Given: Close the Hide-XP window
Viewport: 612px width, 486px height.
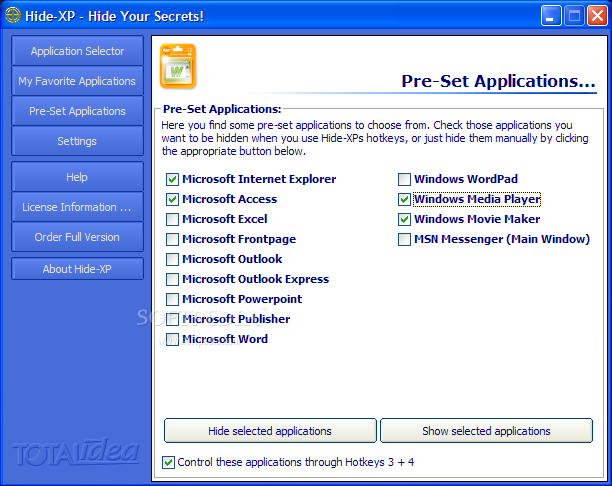Looking at the screenshot, I should point(598,16).
